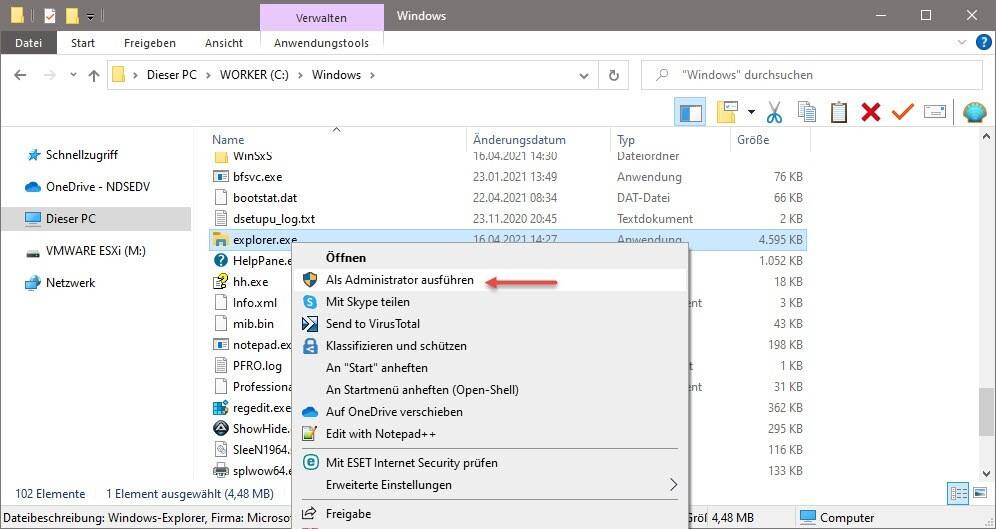Go up one folder level arrow
The width and height of the screenshot is (996, 529).
[x=94, y=75]
